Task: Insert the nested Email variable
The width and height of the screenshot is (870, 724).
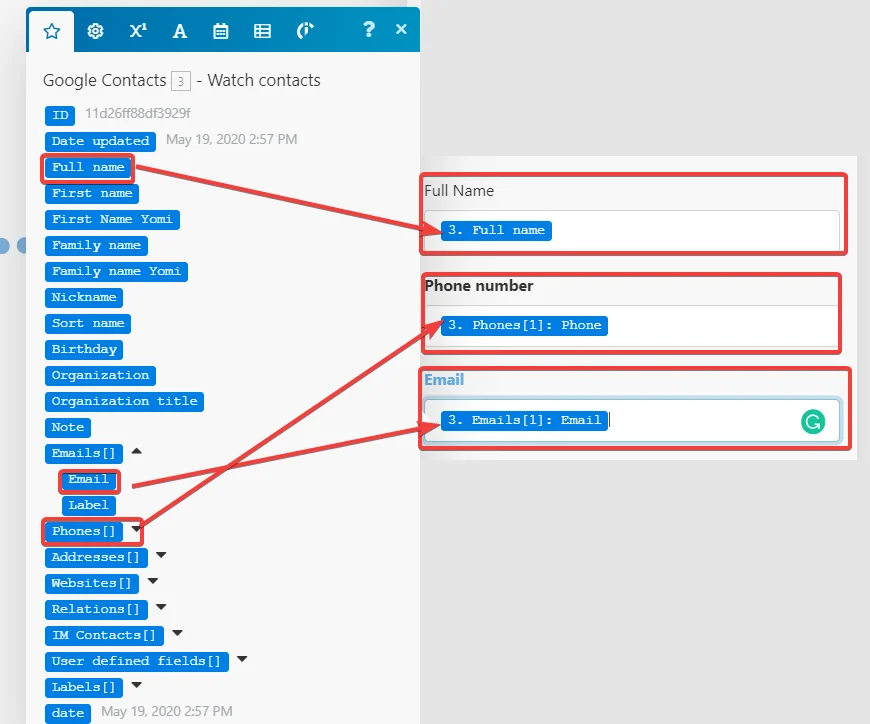Action: pos(89,480)
